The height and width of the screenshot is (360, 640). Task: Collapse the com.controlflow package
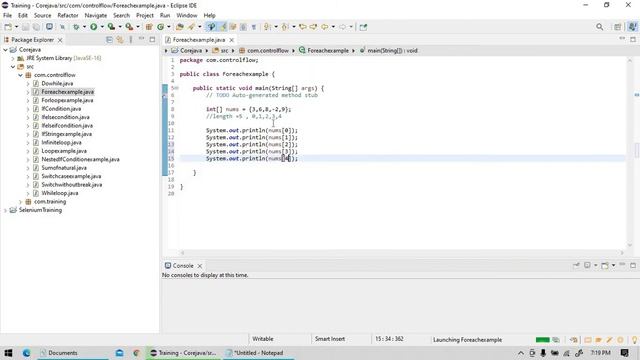pos(20,75)
